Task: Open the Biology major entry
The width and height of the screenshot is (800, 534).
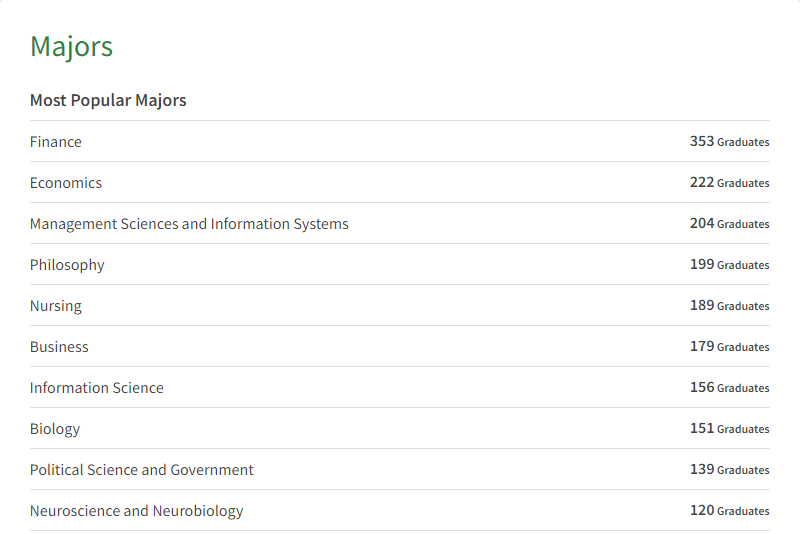Action: coord(55,429)
